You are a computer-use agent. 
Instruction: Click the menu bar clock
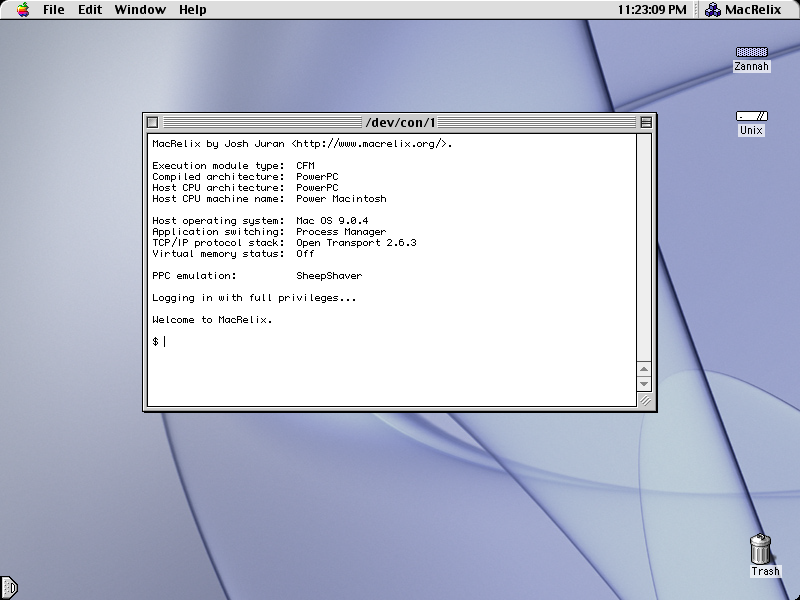[652, 10]
